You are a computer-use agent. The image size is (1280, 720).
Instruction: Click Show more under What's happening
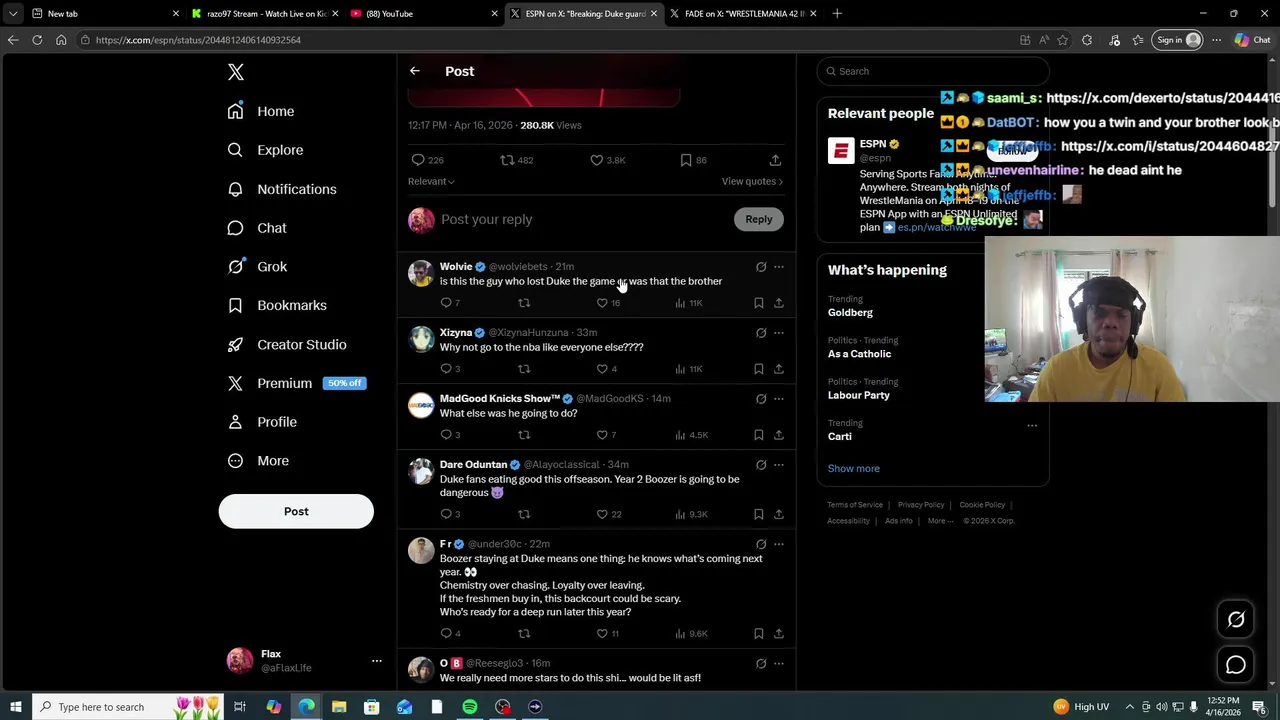point(854,468)
